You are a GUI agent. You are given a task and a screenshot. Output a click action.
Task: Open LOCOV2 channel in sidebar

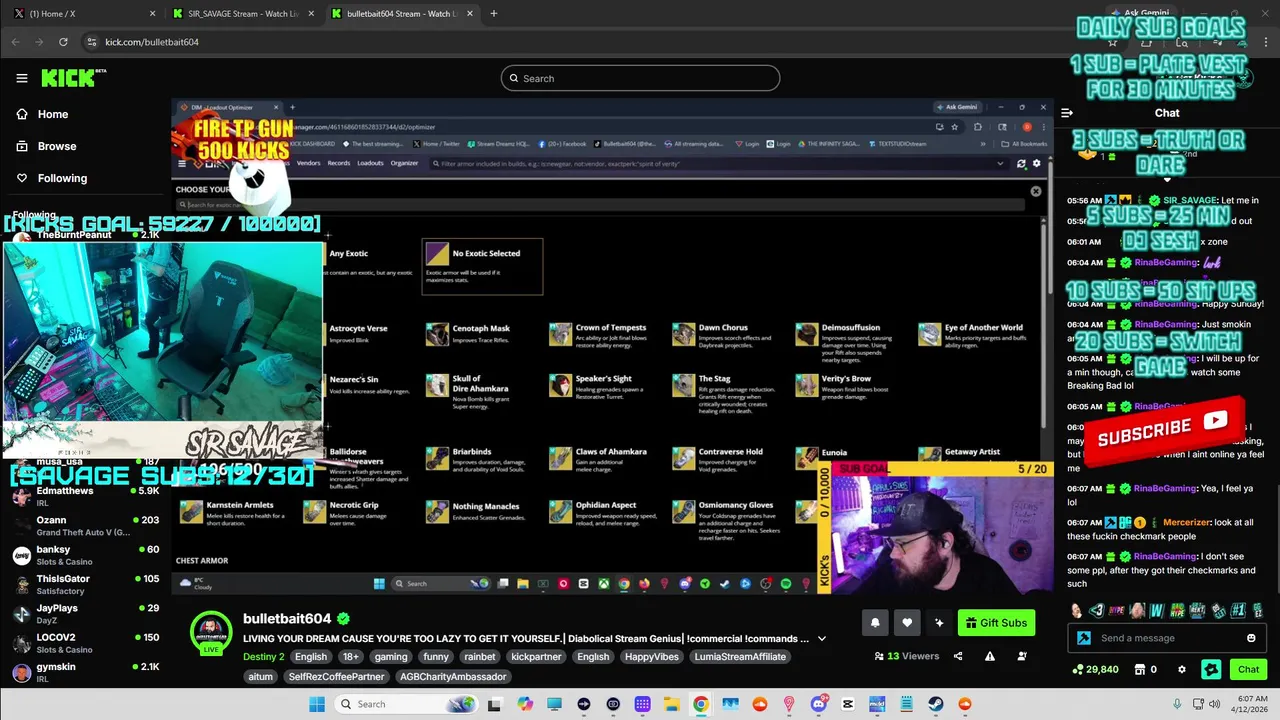(84, 642)
